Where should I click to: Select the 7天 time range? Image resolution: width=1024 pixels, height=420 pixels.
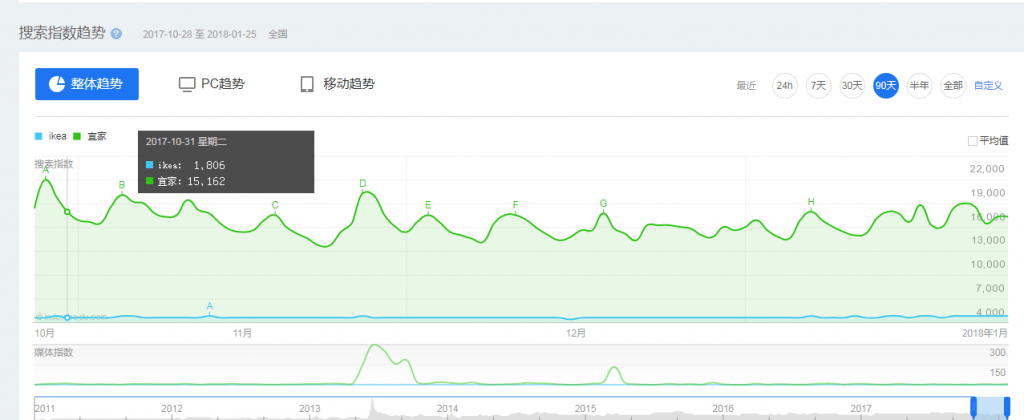pos(818,85)
